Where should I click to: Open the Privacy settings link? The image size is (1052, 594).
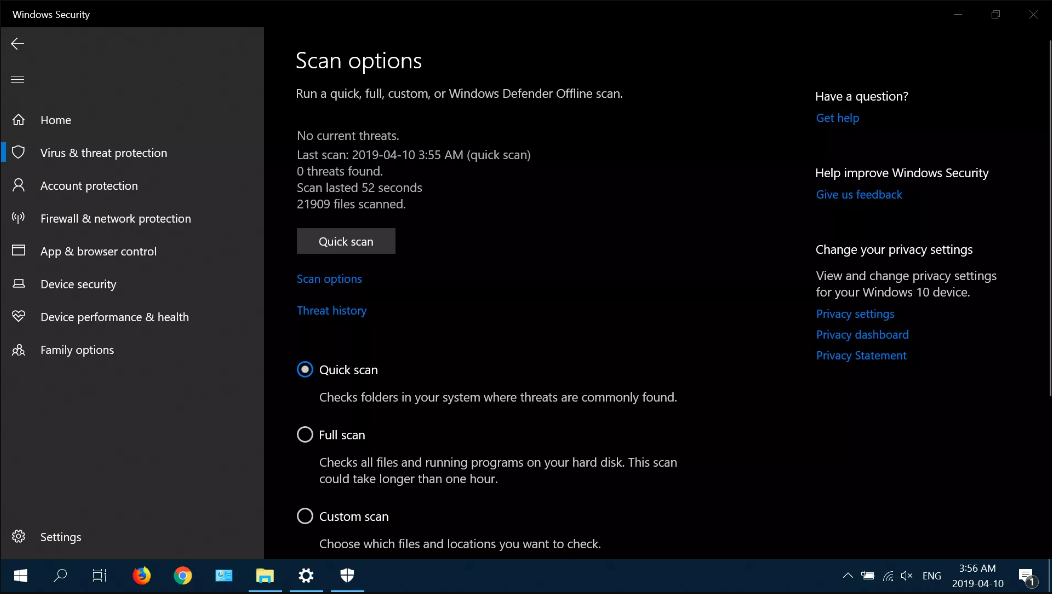coord(855,314)
